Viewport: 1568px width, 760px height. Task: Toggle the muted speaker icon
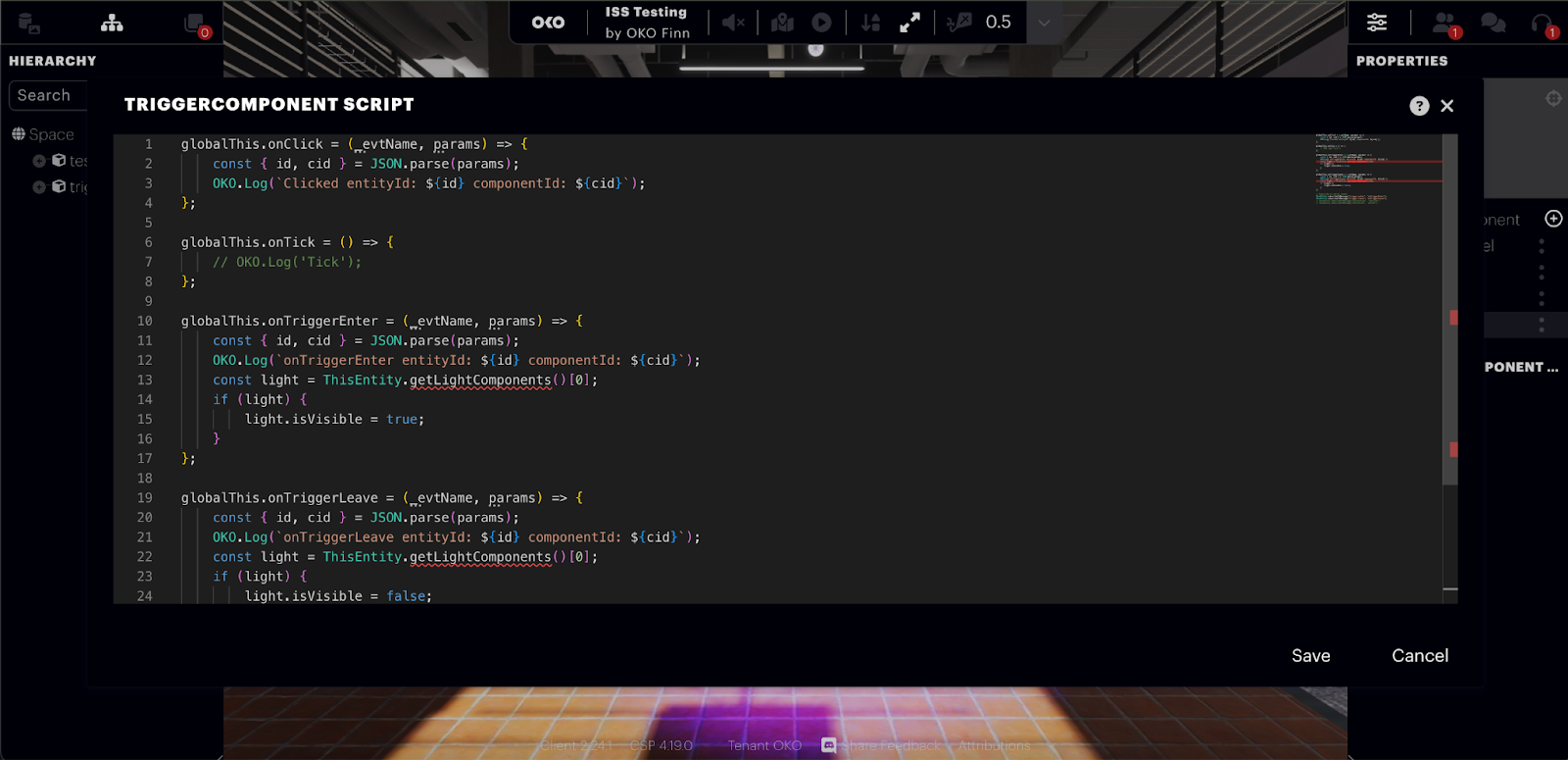(x=733, y=23)
